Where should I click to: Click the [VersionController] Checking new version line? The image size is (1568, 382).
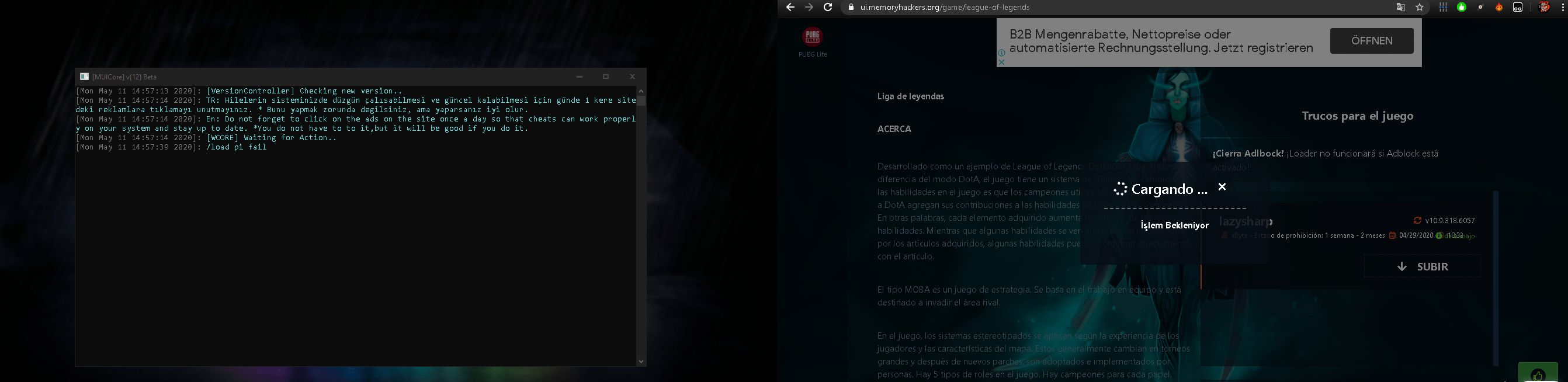point(238,91)
